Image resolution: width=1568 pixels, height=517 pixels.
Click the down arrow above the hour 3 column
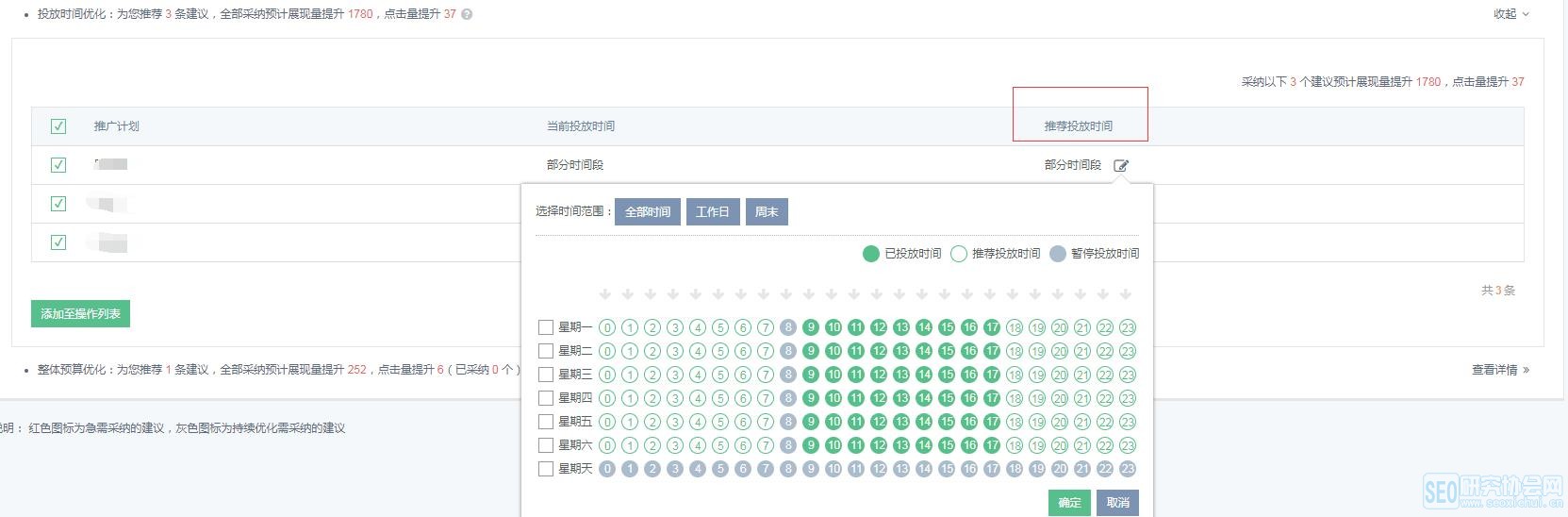(x=673, y=294)
